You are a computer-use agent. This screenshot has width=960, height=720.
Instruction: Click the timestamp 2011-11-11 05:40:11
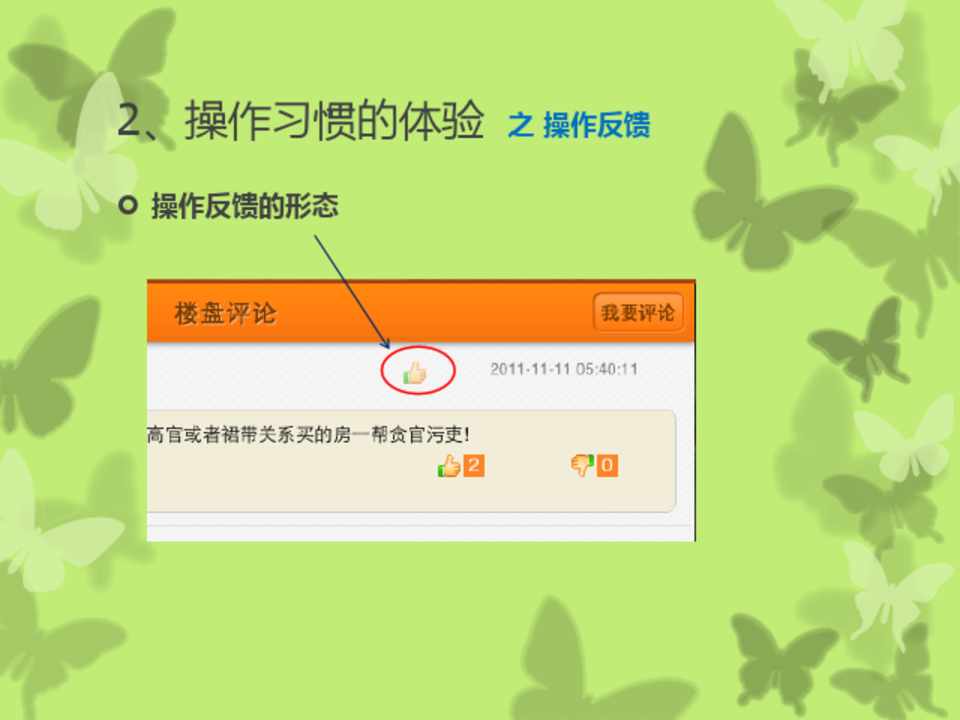tap(564, 369)
